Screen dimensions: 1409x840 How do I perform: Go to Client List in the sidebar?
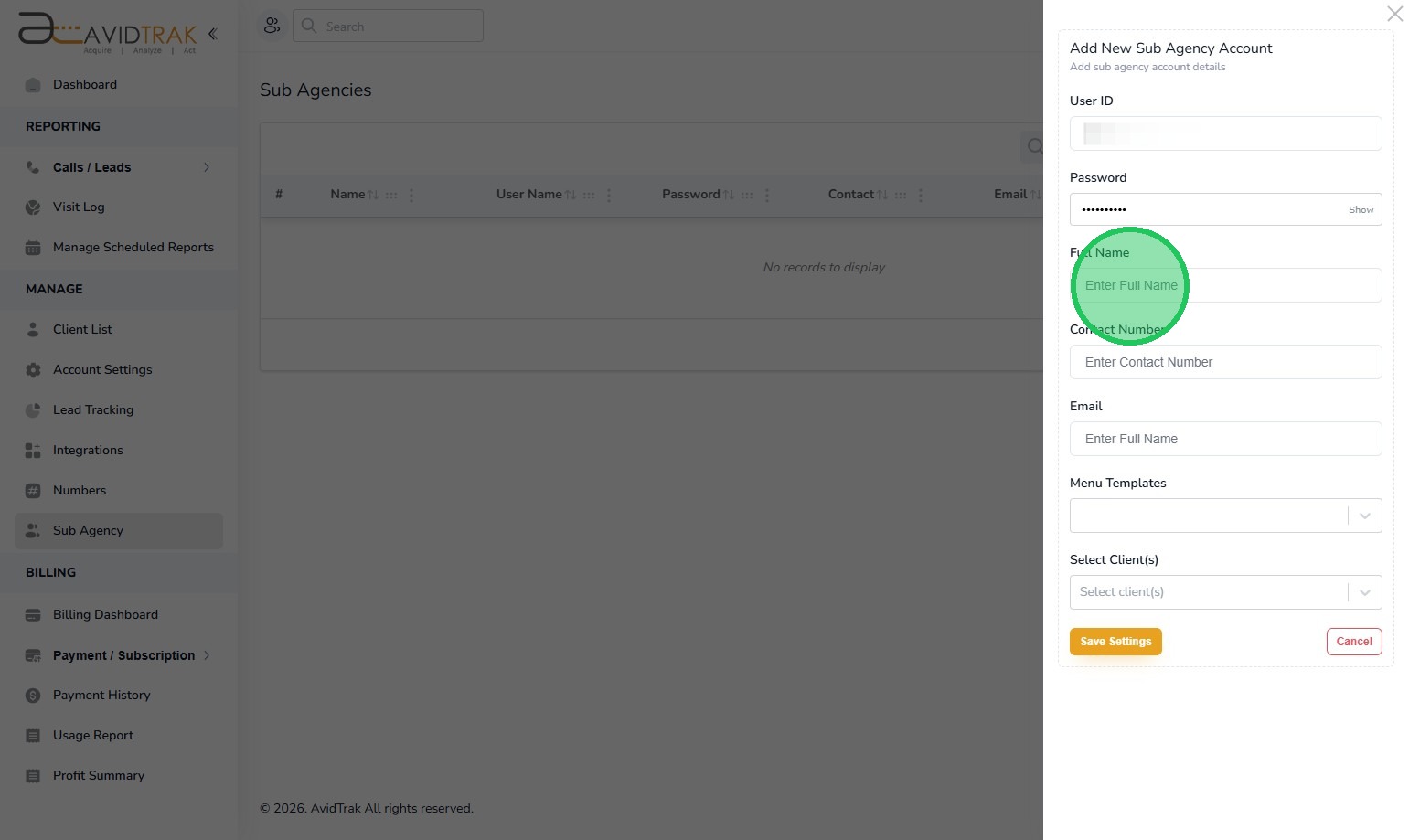point(82,329)
